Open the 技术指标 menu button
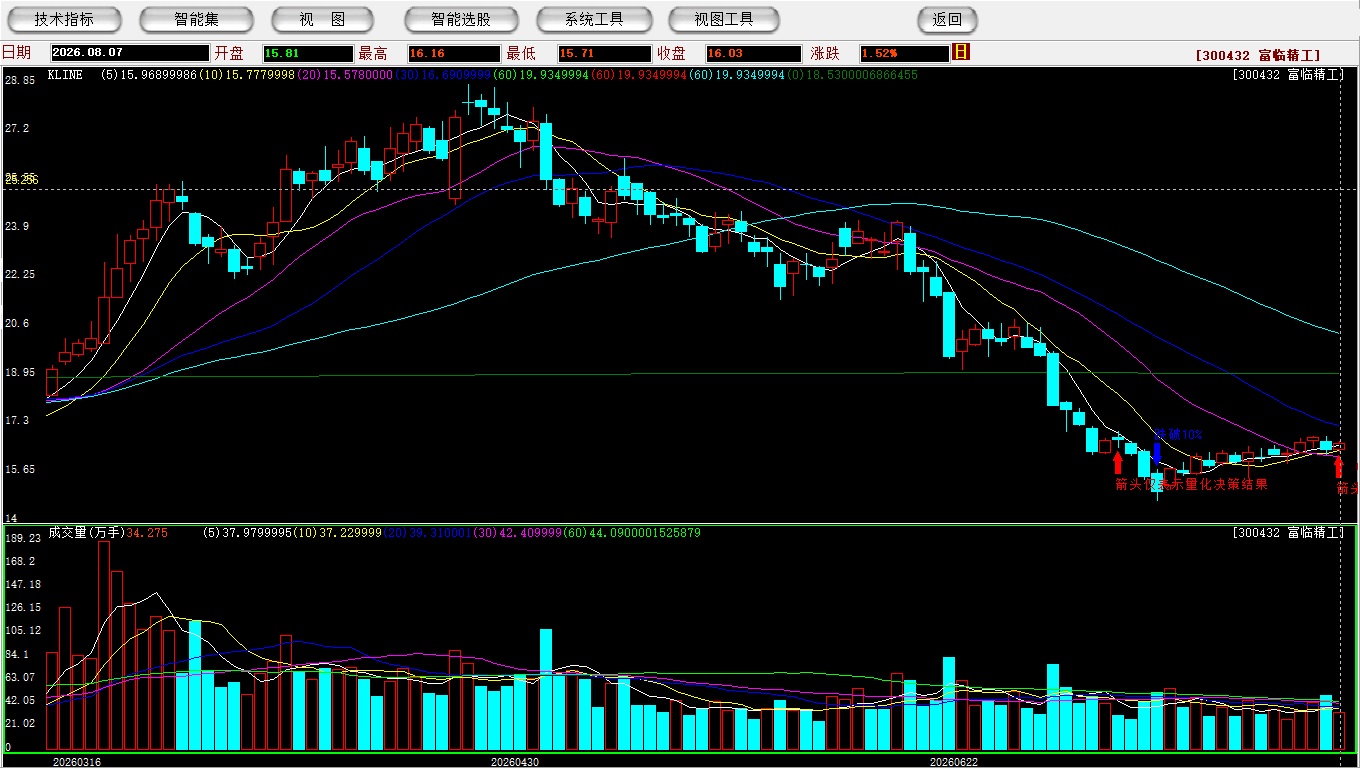1360x768 pixels. [64, 19]
